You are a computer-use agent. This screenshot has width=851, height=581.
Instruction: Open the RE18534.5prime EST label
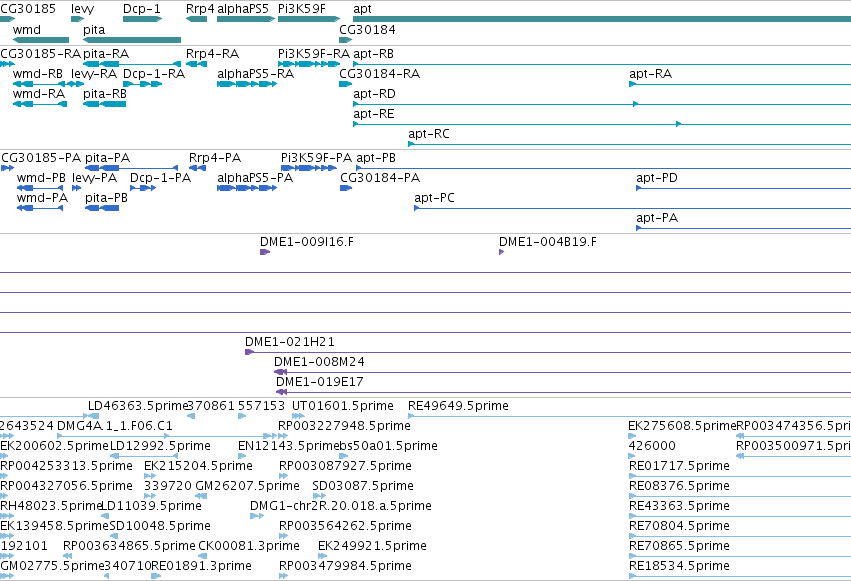click(679, 566)
